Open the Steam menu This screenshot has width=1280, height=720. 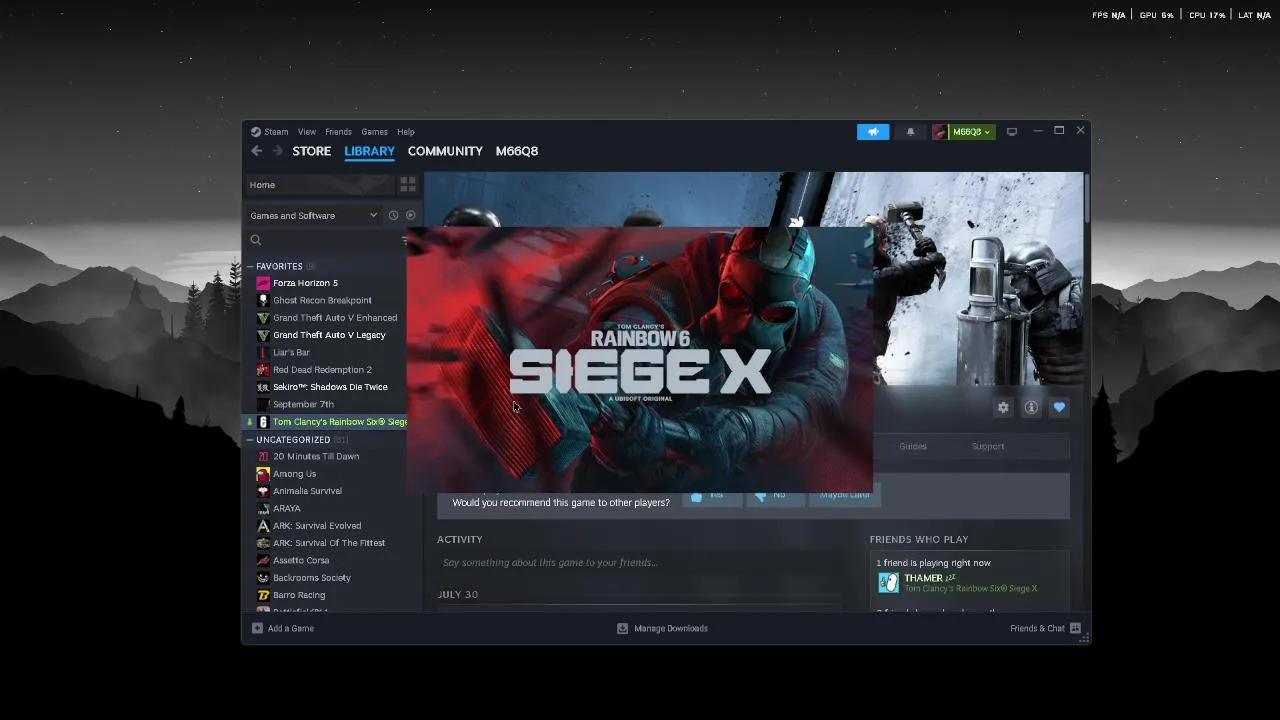point(276,132)
